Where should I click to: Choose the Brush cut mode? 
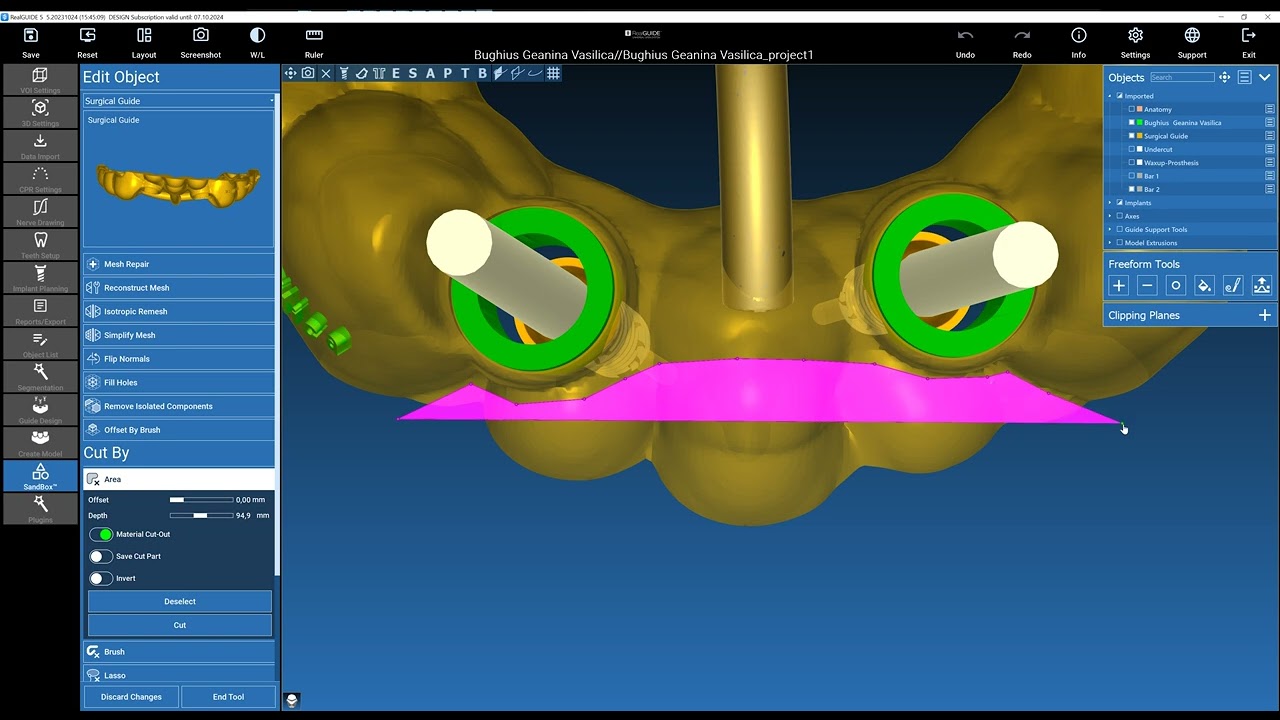[x=179, y=652]
